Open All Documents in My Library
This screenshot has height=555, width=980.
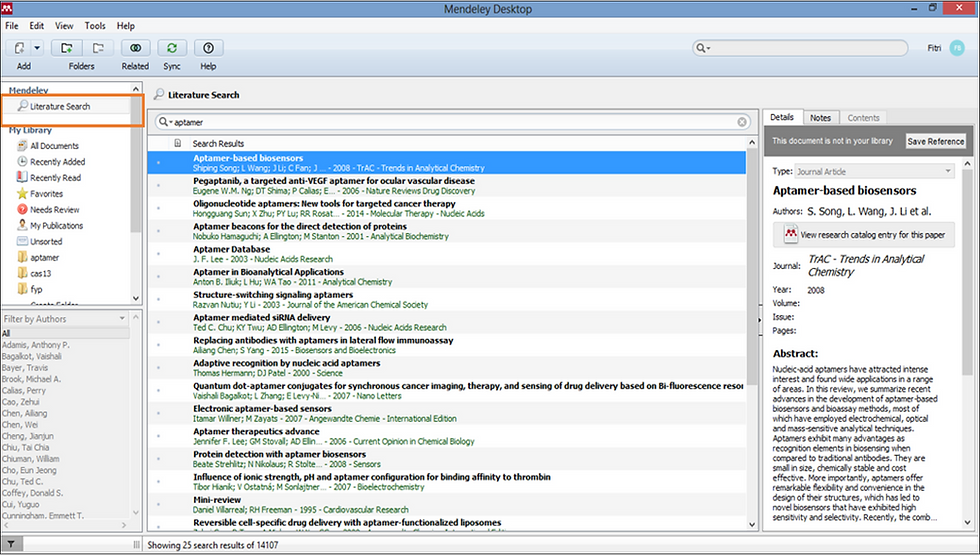54,146
